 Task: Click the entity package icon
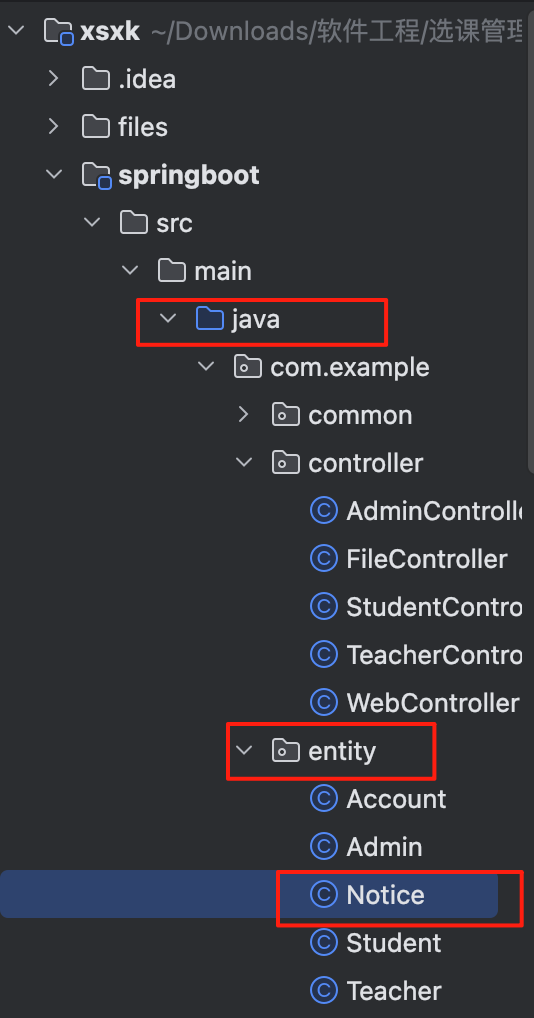pos(285,751)
